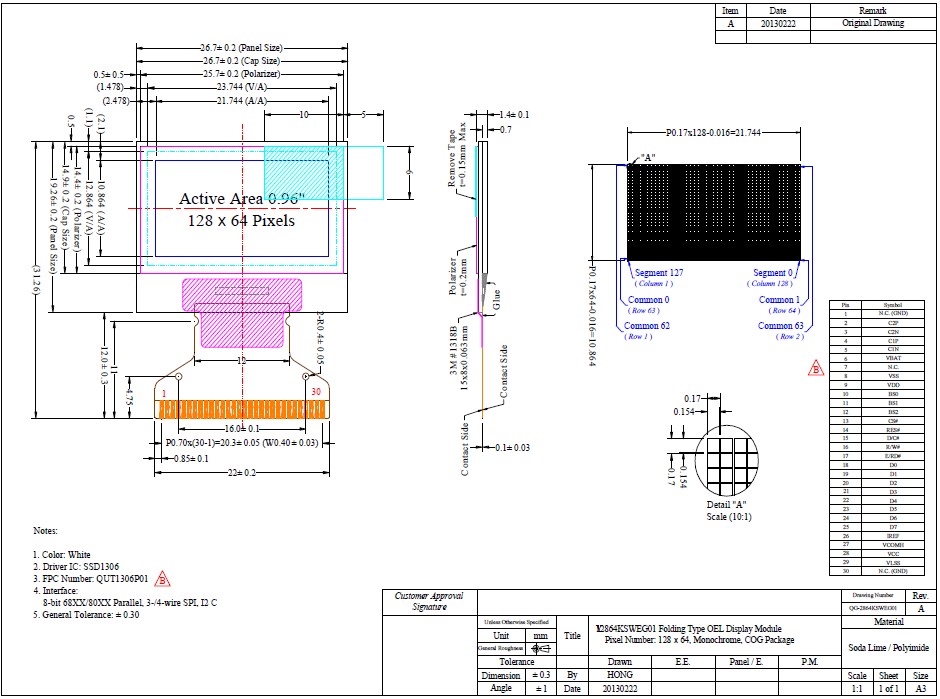940x699 pixels.
Task: Click the '0.1± 0.03' FPC thickness dimension
Action: (513, 447)
